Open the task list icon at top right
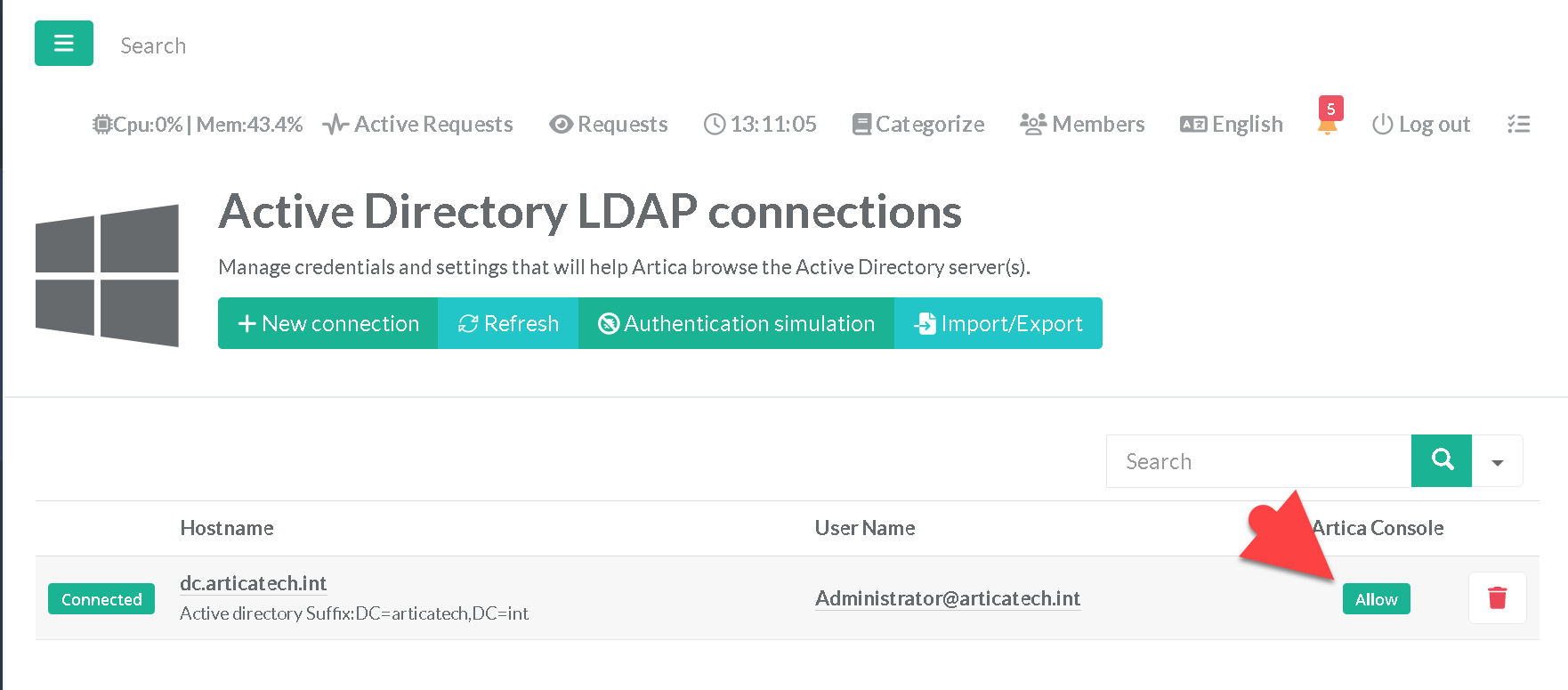The height and width of the screenshot is (690, 1568). (x=1518, y=125)
